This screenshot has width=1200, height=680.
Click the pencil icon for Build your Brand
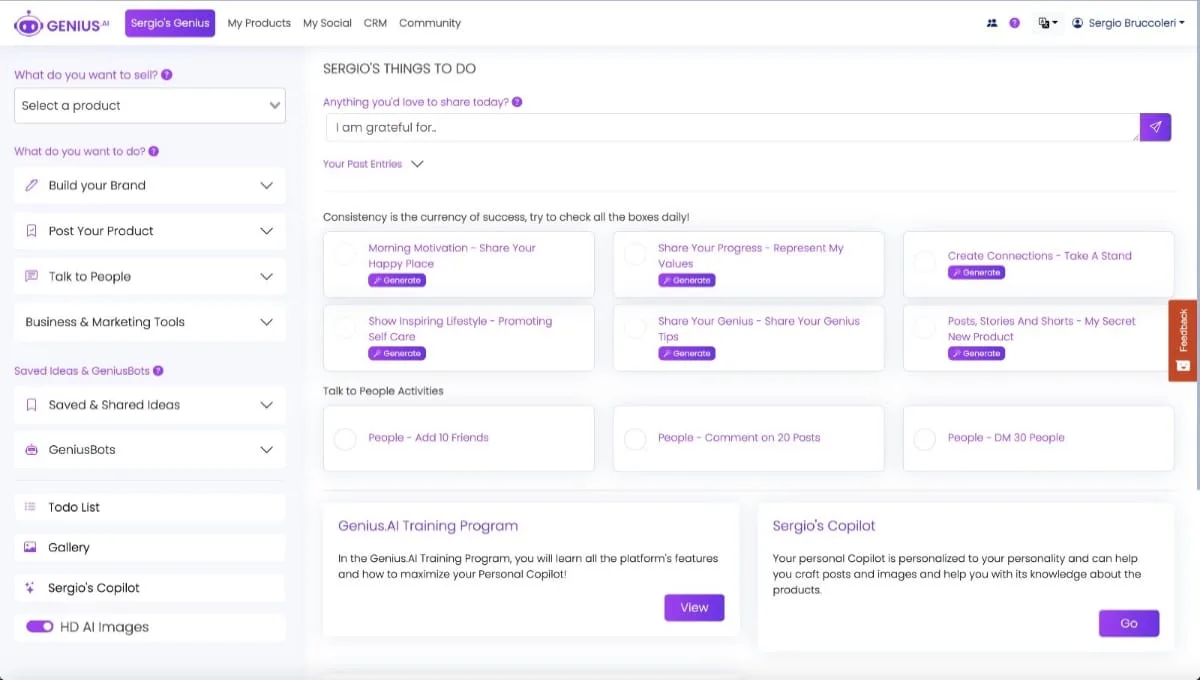point(31,185)
